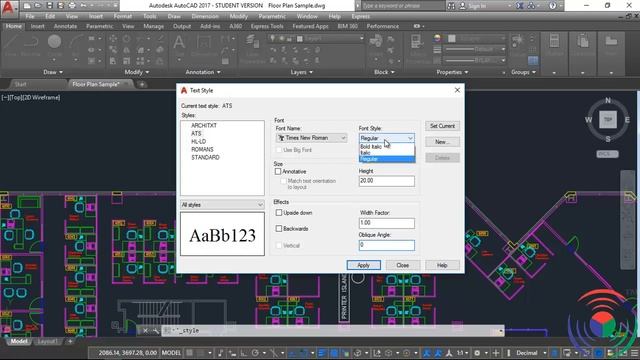The image size is (640, 360).
Task: Click the TOP face of the ViewCube
Action: click(x=608, y=120)
